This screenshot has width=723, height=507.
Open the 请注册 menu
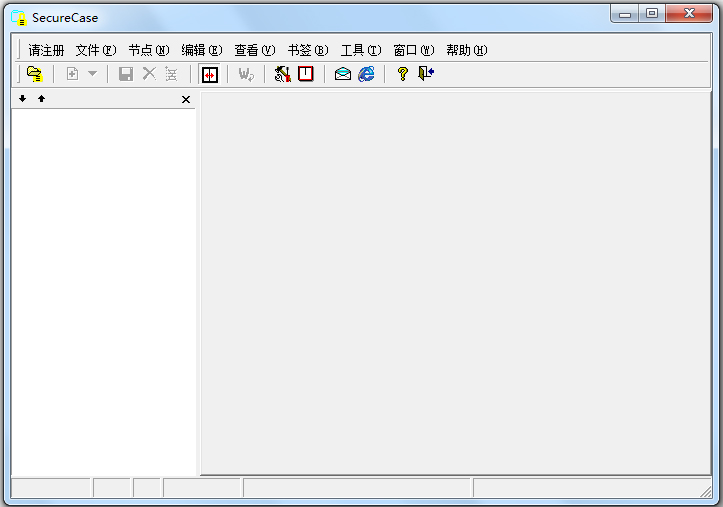tap(46, 50)
